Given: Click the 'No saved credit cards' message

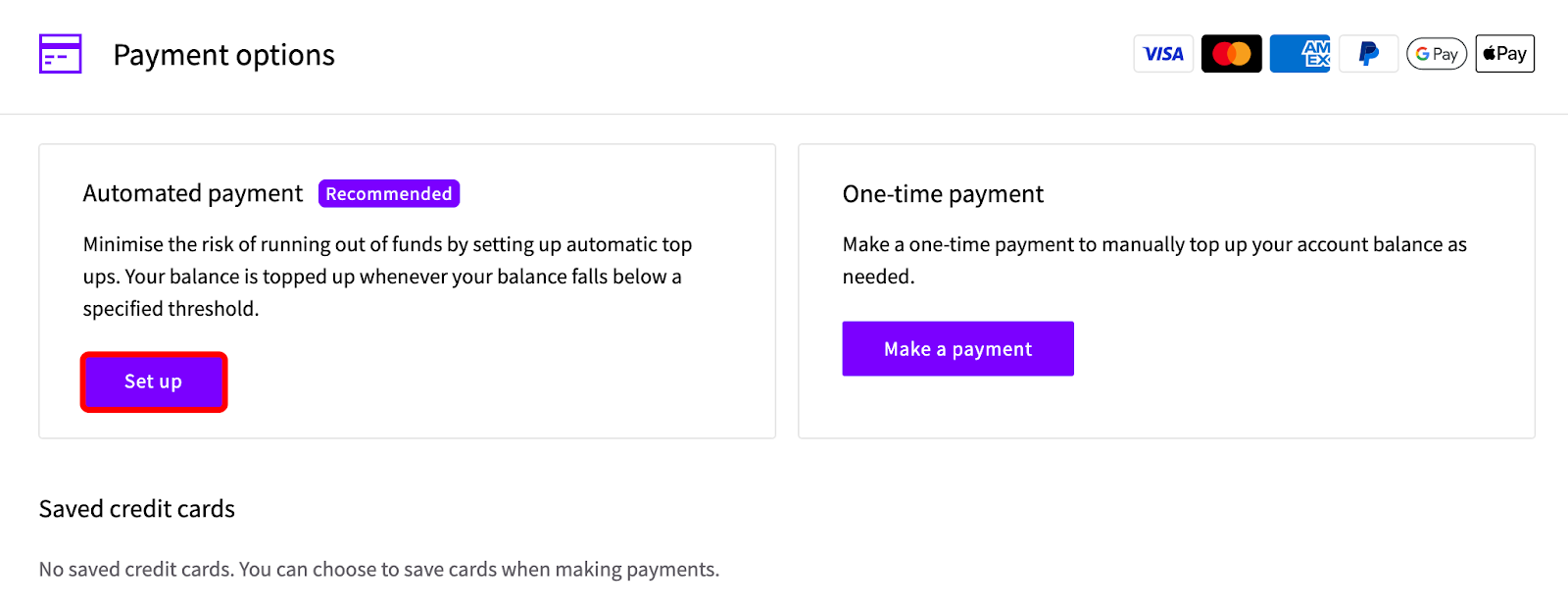Looking at the screenshot, I should (379, 570).
